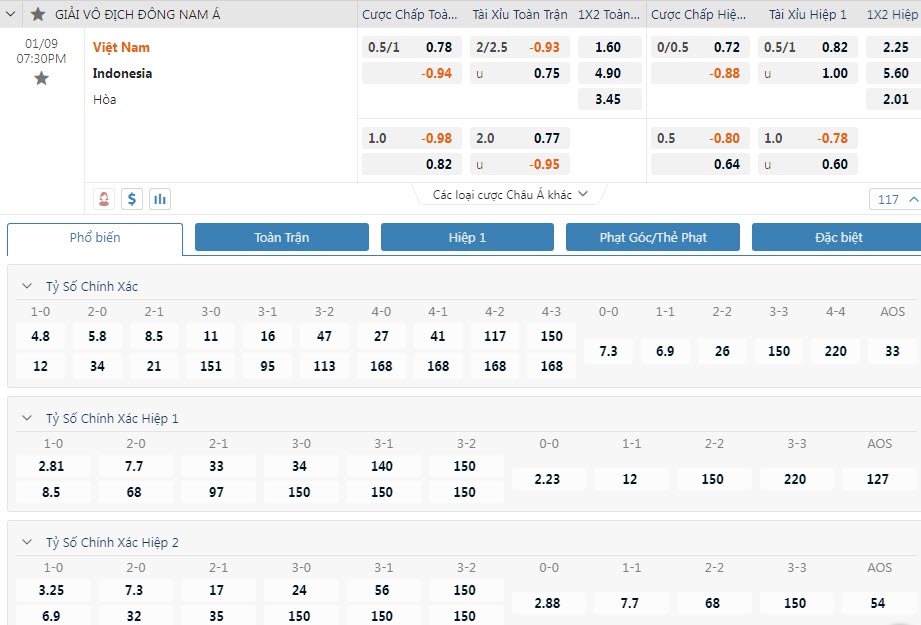This screenshot has width=921, height=625.
Task: Open the red person icon under the match
Action: (x=104, y=199)
